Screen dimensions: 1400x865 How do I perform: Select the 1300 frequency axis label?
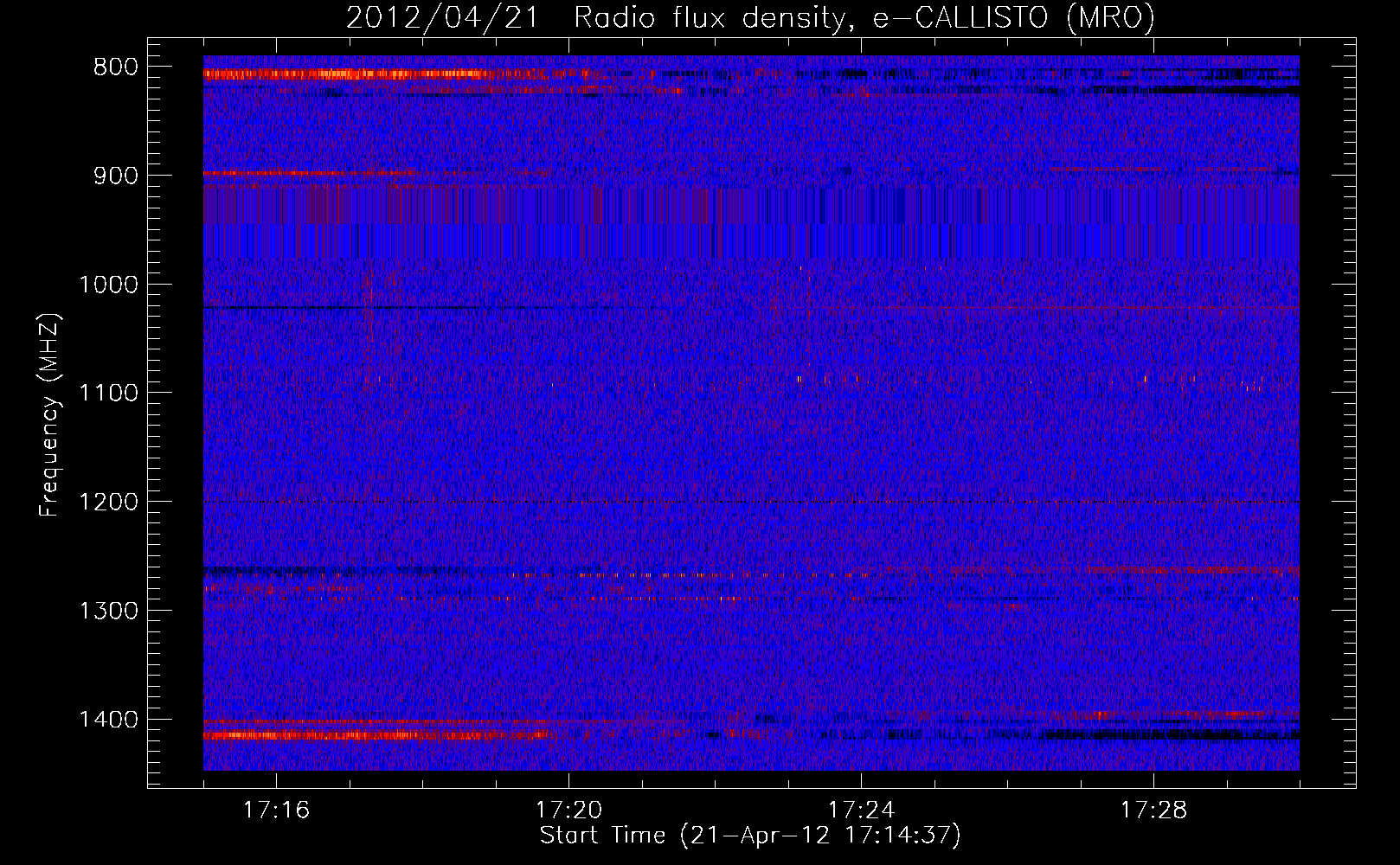108,611
